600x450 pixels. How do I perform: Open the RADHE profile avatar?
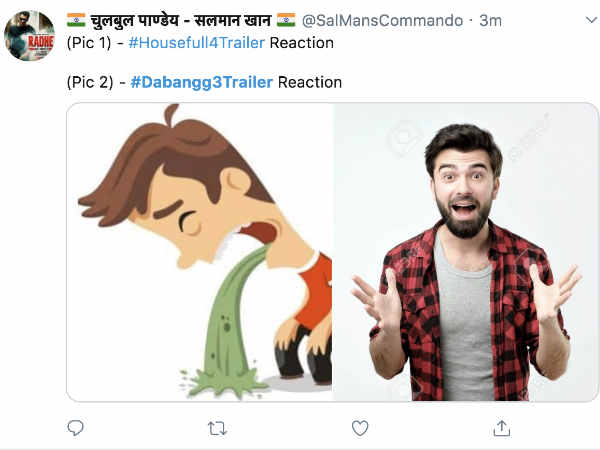coord(29,36)
